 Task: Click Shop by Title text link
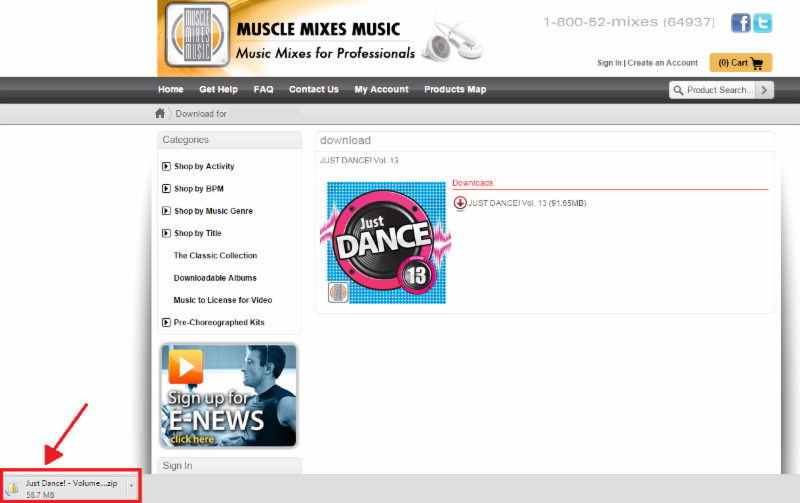(197, 233)
